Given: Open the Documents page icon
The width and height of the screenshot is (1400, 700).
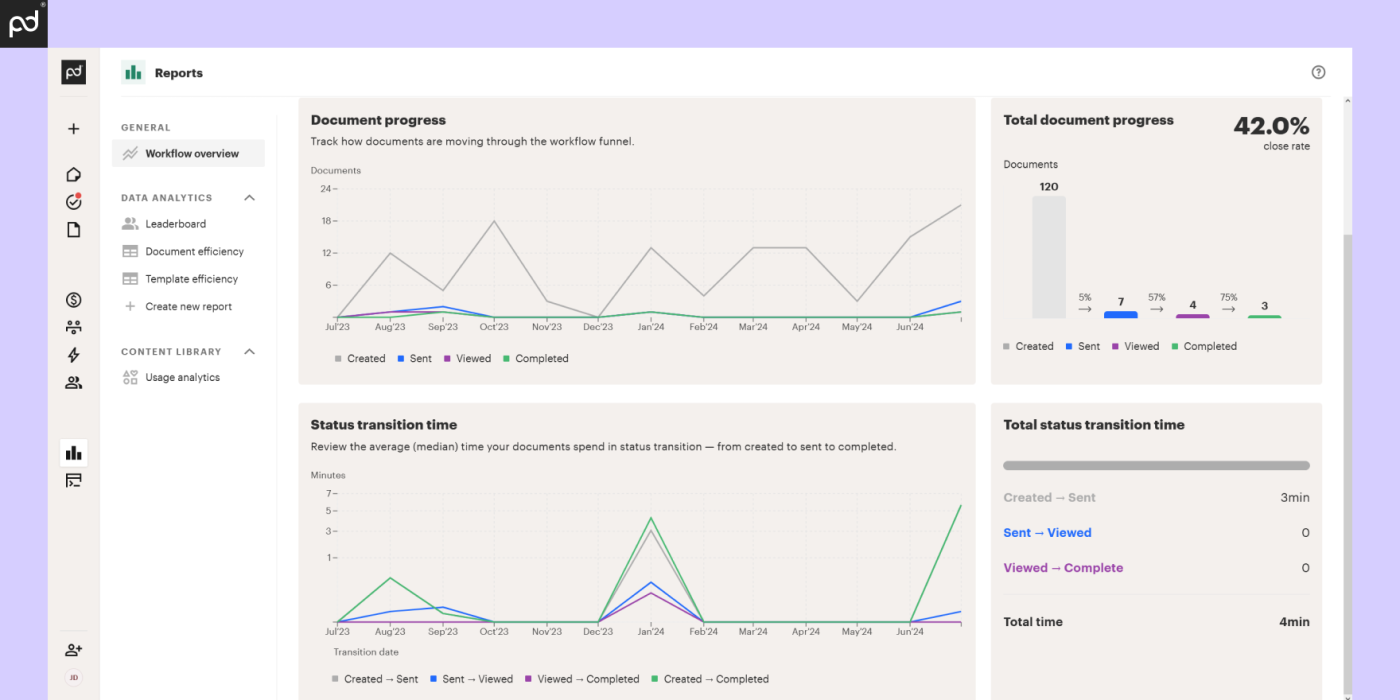Looking at the screenshot, I should coord(73,230).
